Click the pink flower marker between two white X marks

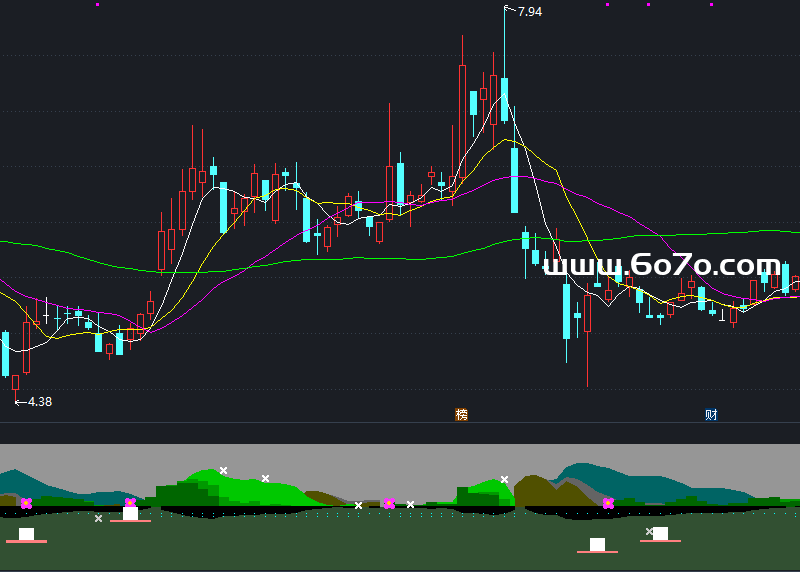(x=388, y=503)
